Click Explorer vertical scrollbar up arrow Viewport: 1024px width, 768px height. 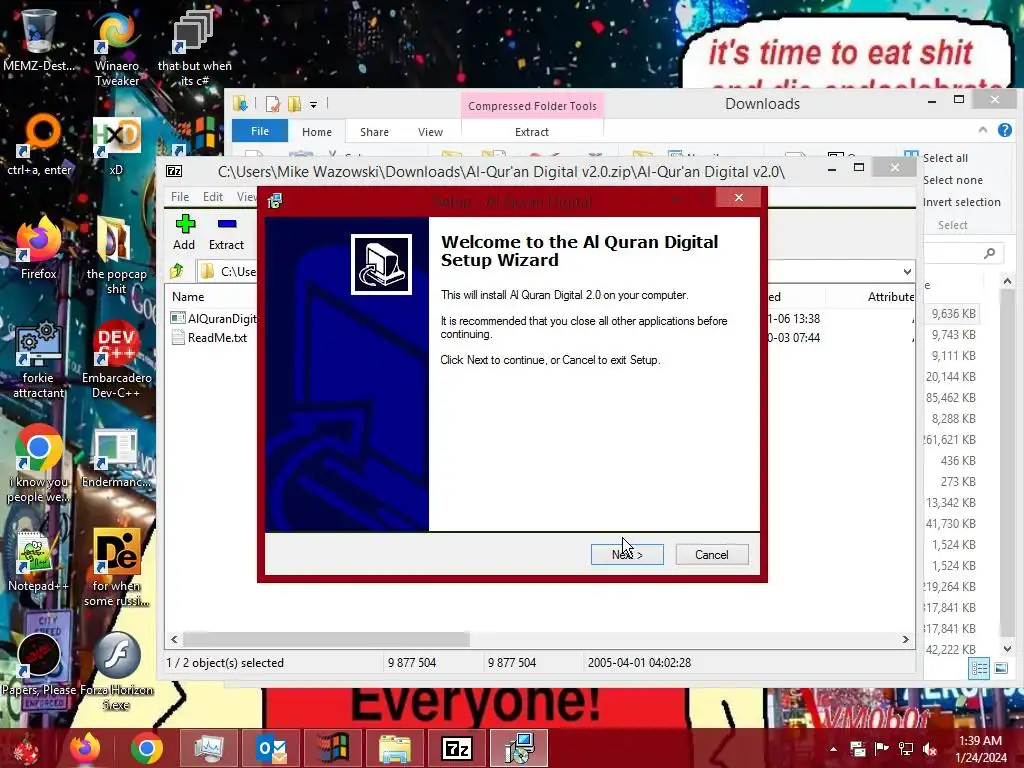click(x=1007, y=281)
